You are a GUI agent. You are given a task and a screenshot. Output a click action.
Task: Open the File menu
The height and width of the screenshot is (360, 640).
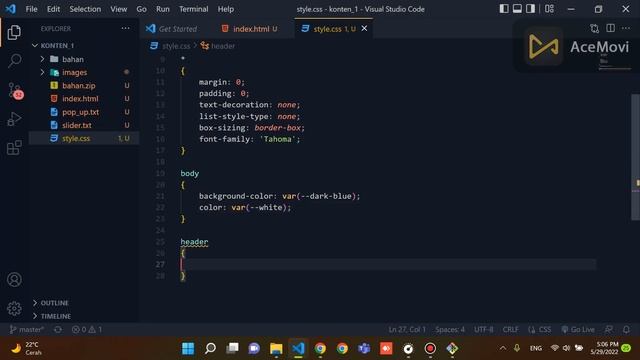pyautogui.click(x=31, y=9)
